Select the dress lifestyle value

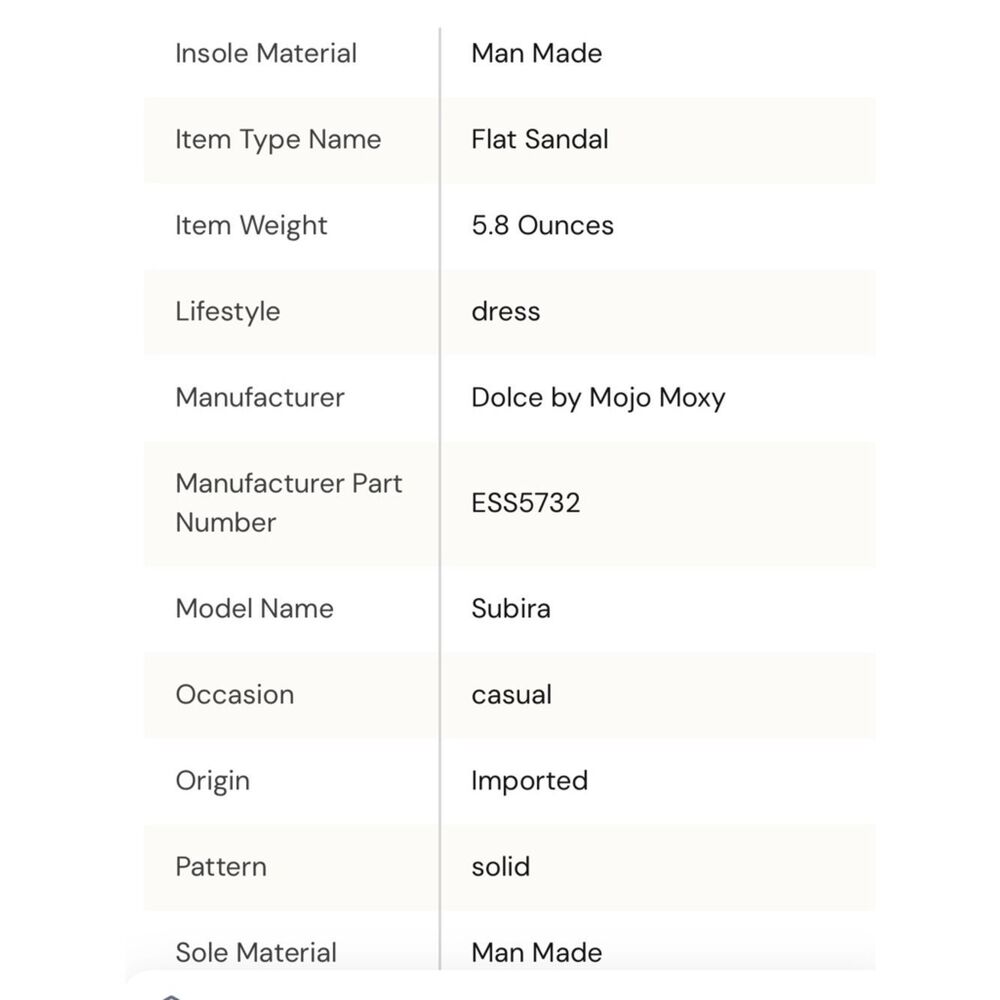tap(506, 312)
